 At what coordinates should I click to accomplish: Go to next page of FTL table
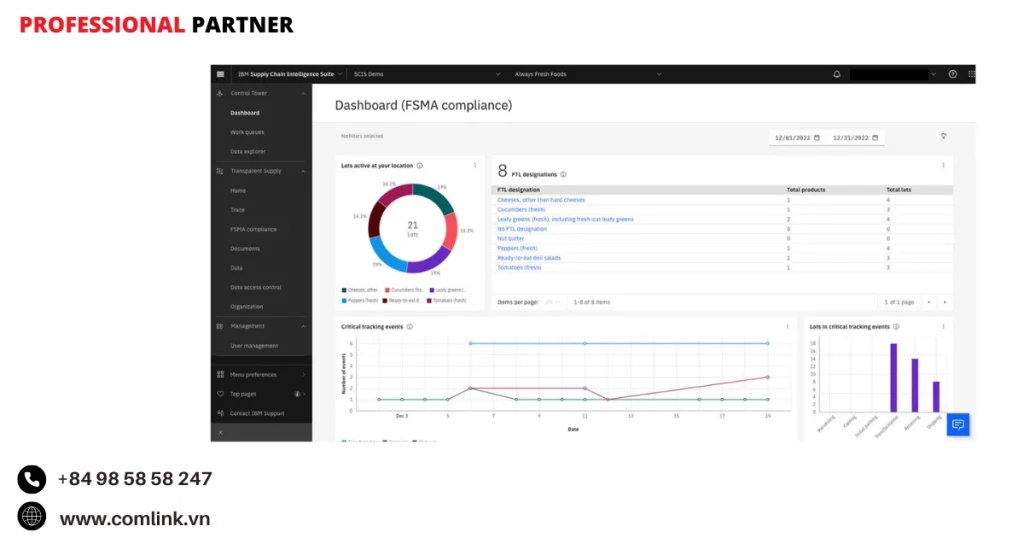point(944,302)
